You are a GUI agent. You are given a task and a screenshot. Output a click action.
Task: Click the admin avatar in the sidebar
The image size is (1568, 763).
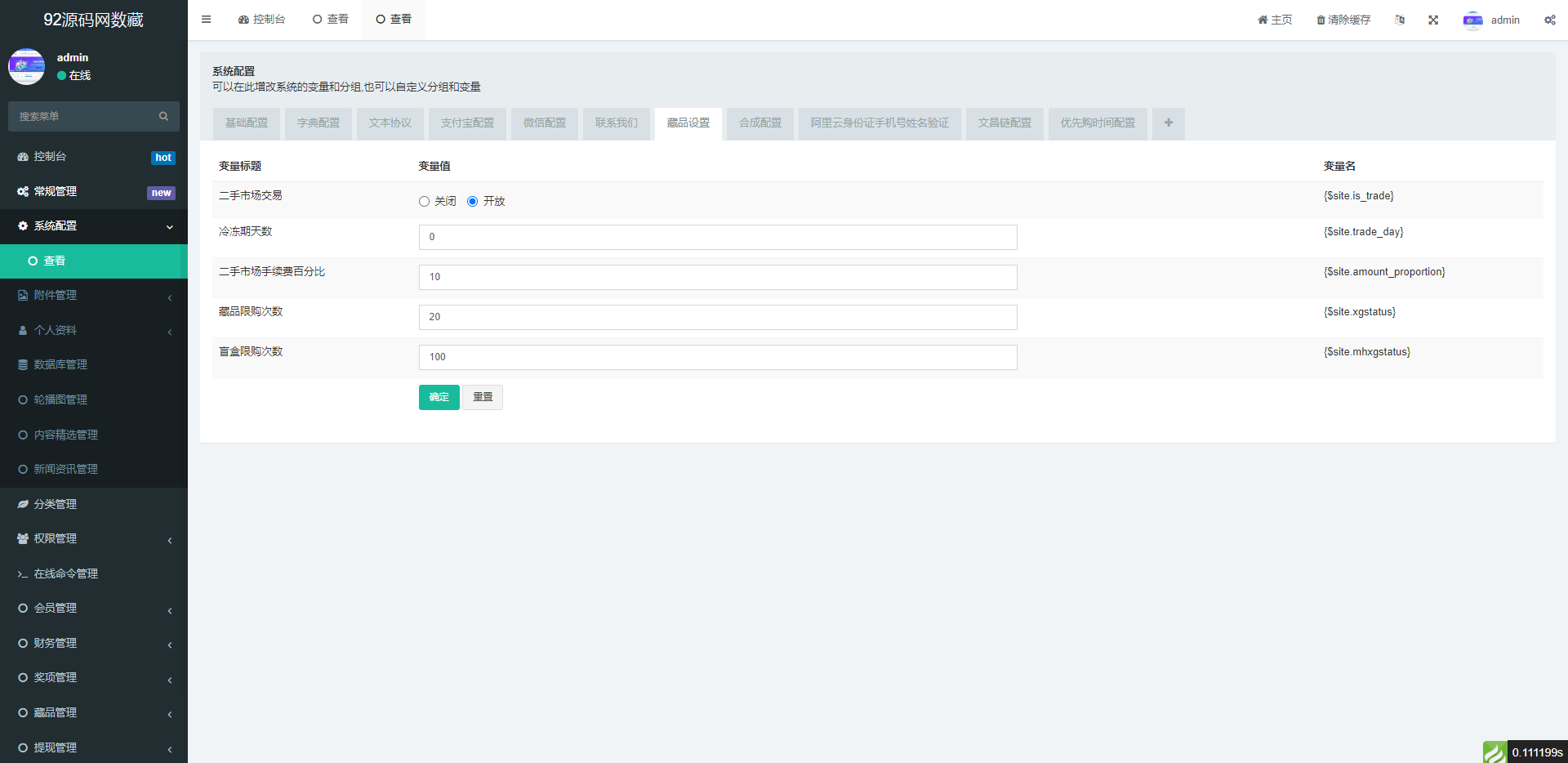(26, 66)
